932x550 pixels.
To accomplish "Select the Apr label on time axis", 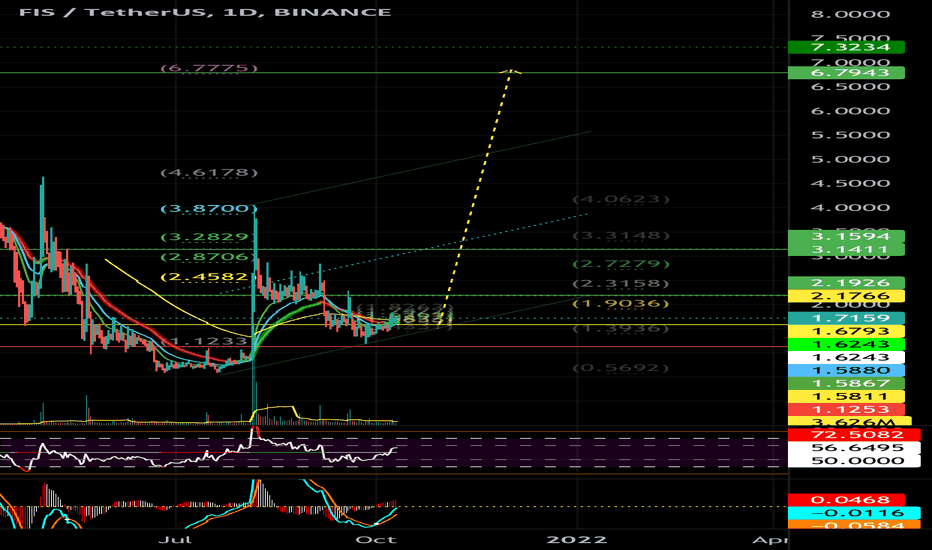I will click(x=770, y=540).
